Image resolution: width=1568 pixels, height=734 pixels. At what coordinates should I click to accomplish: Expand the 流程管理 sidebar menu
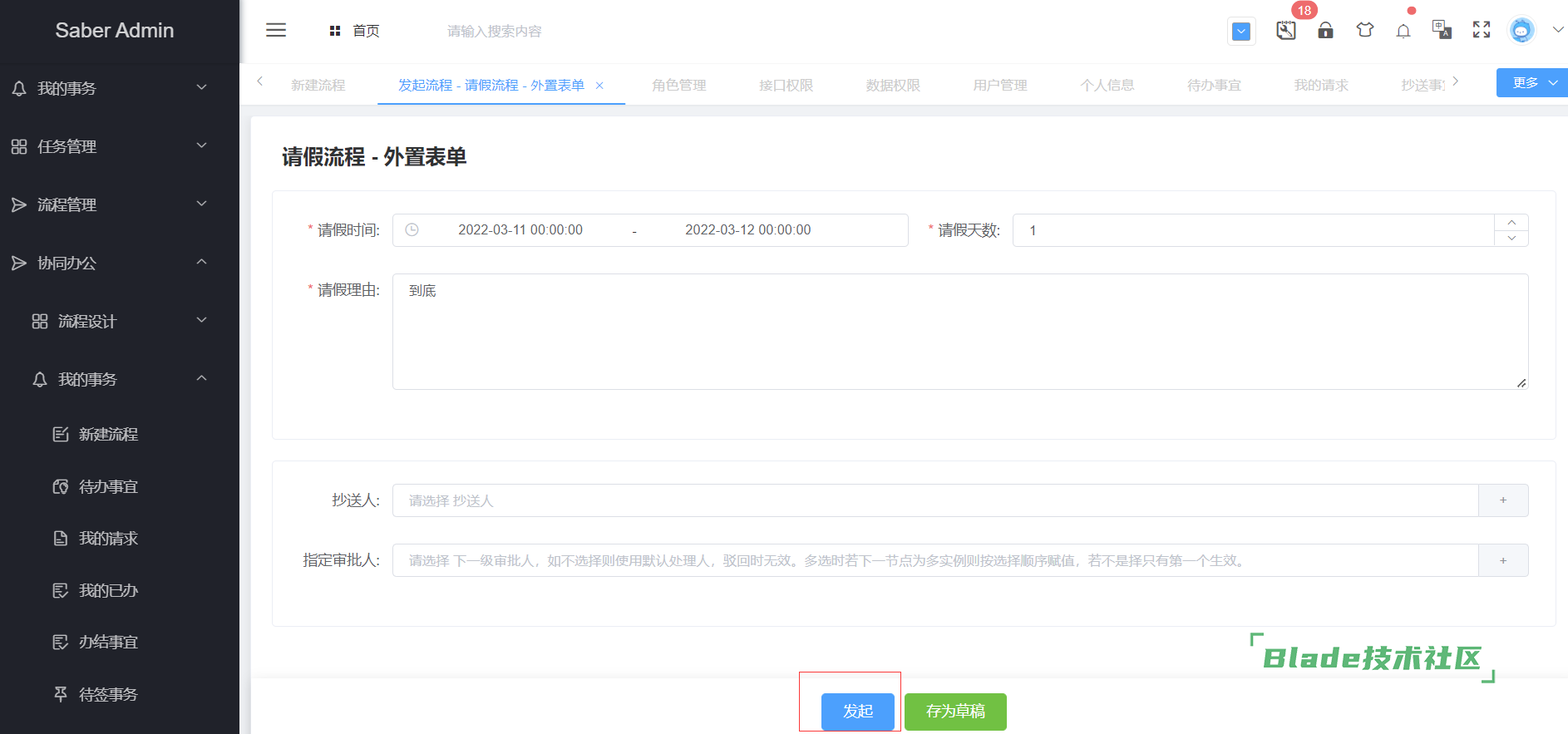tap(120, 204)
